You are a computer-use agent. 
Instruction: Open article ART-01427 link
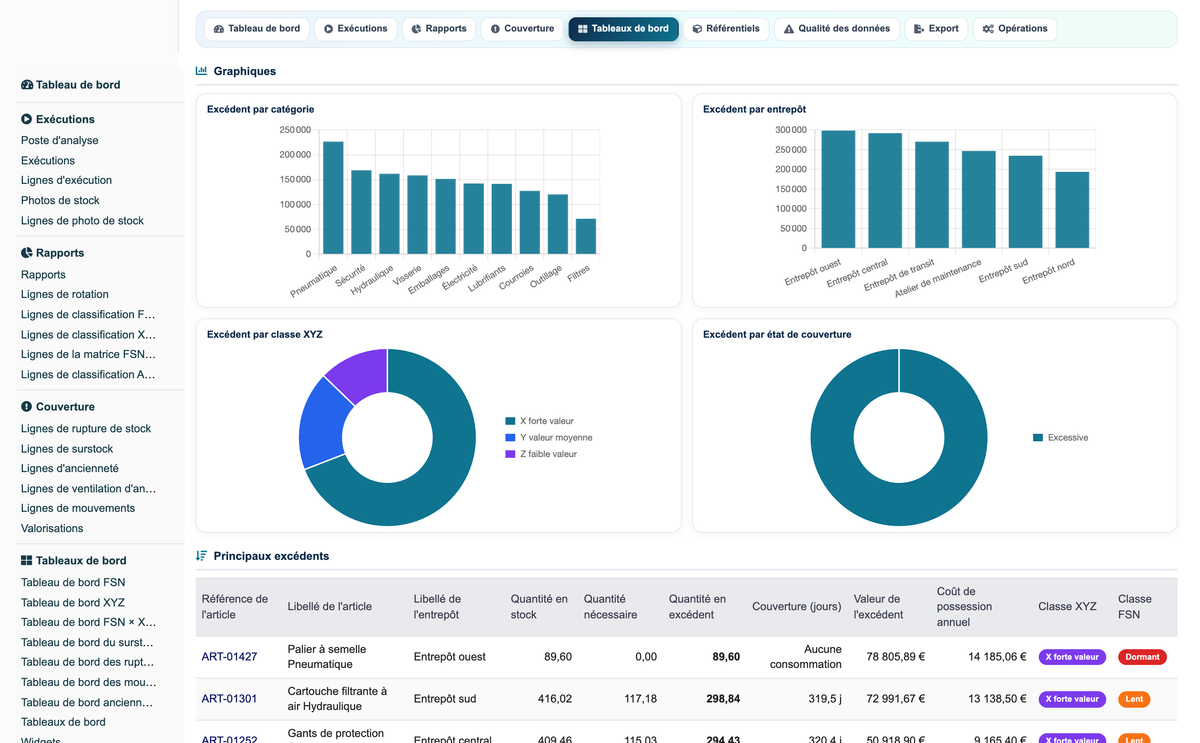229,657
